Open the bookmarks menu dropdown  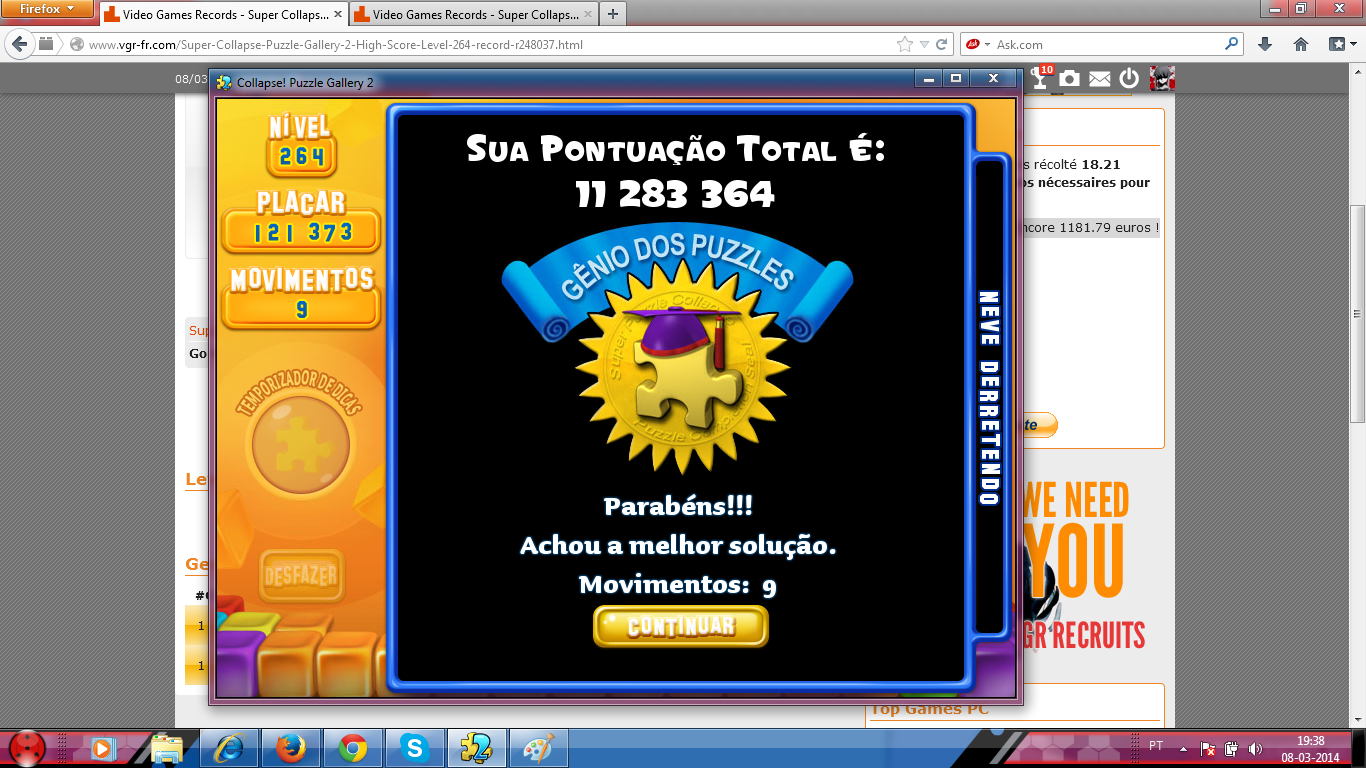point(1340,44)
